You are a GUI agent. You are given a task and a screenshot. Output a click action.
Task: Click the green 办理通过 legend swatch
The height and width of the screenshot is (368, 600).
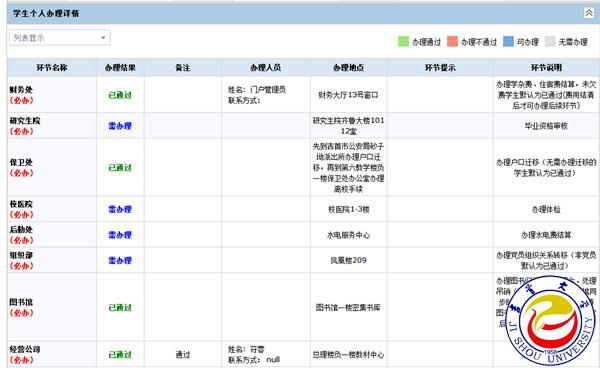403,41
